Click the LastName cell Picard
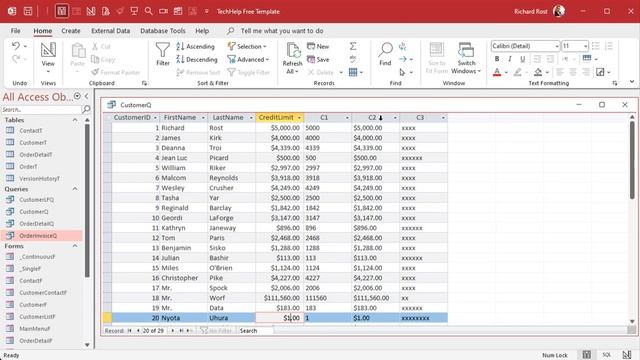Viewport: 640px width, 360px height. pos(231,158)
